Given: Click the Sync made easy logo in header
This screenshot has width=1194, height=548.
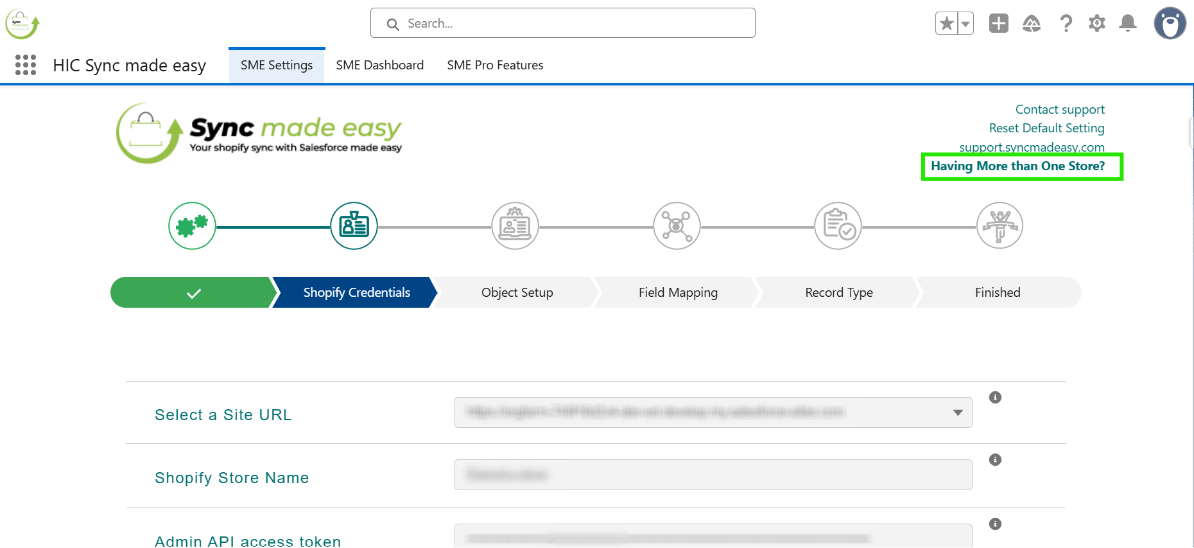Looking at the screenshot, I should [21, 24].
